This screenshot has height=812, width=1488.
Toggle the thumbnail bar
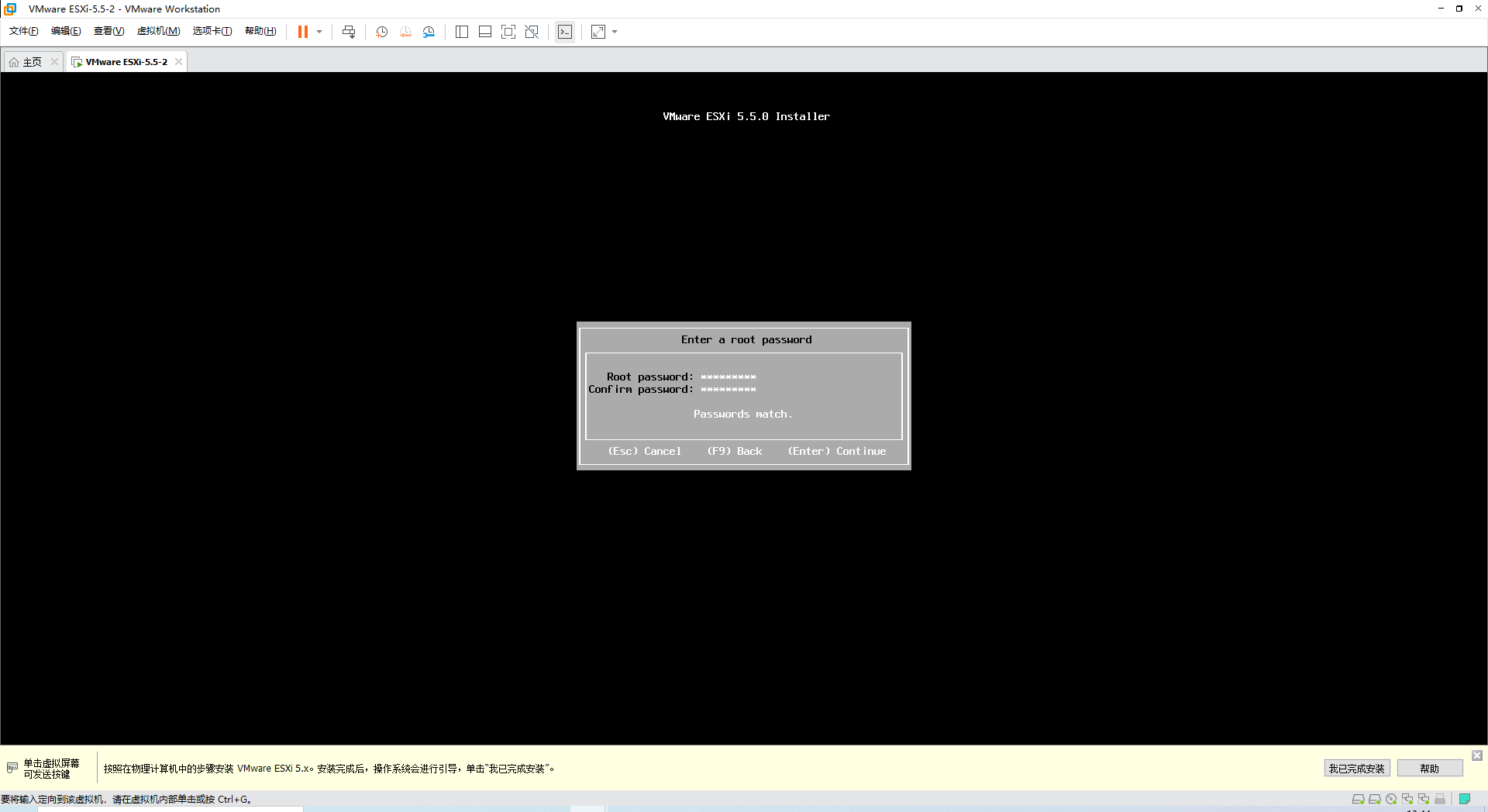point(485,32)
